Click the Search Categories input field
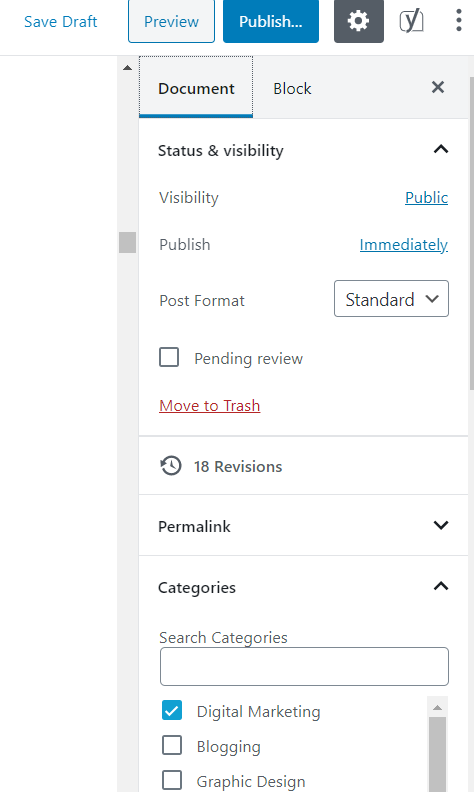The height and width of the screenshot is (792, 474). 304,666
